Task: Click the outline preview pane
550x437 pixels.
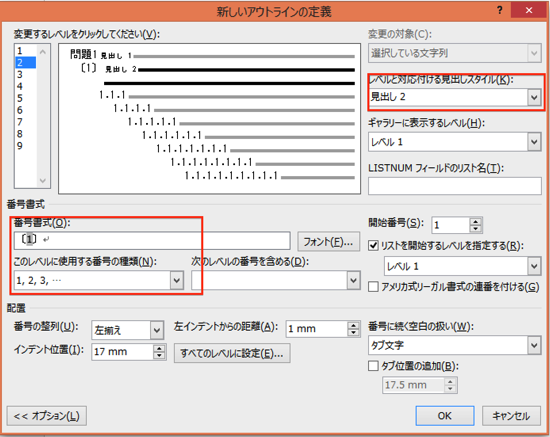Action: click(x=209, y=119)
